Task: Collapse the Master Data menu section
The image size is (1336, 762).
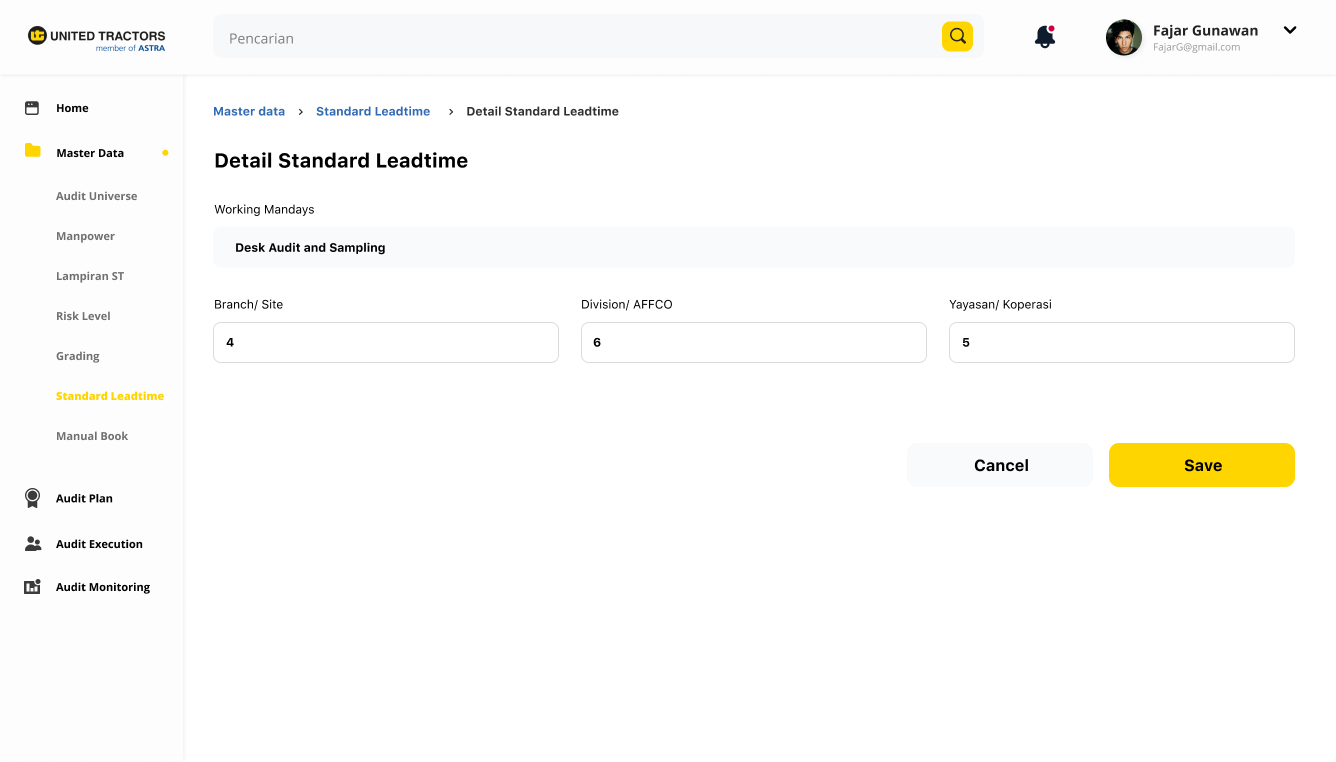Action: pyautogui.click(x=90, y=153)
